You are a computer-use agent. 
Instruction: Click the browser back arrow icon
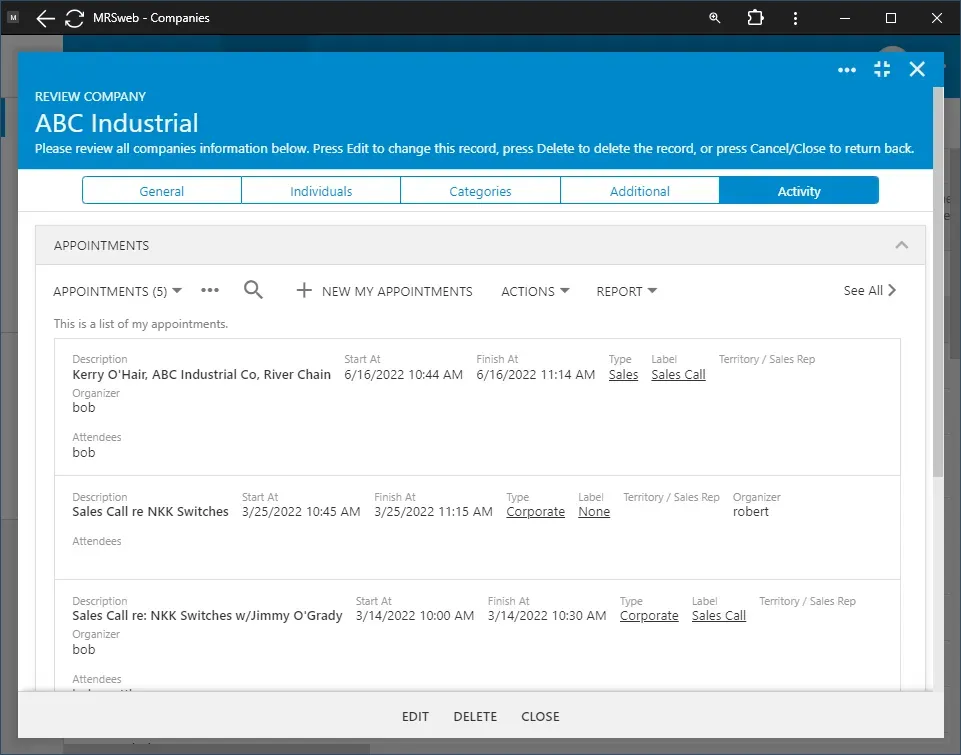(x=45, y=18)
